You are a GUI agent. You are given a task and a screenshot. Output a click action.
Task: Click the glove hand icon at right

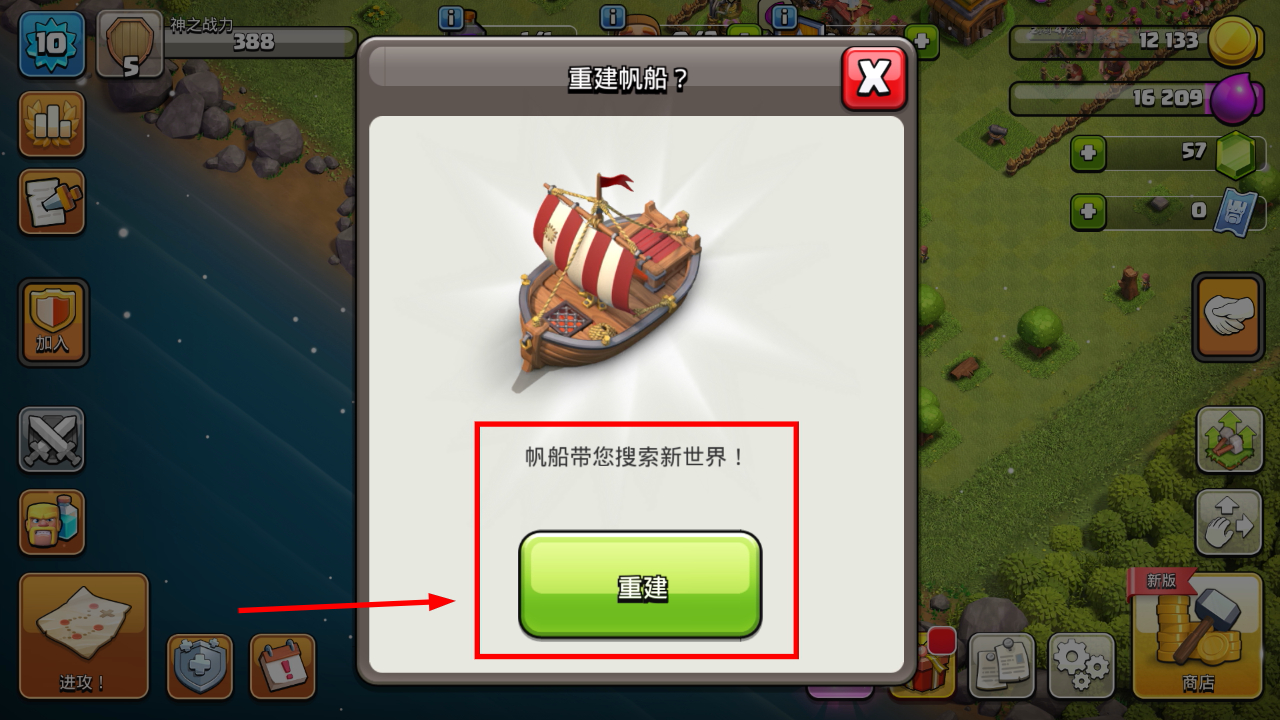point(1229,317)
